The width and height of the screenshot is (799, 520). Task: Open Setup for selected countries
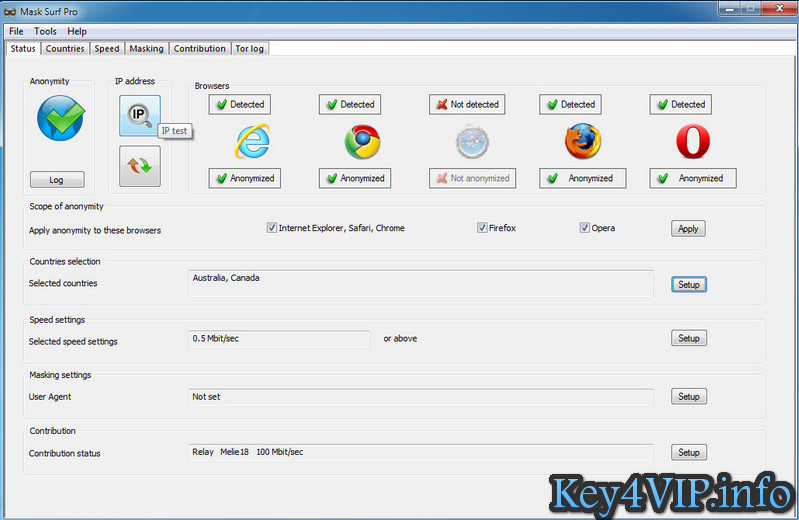(x=688, y=284)
